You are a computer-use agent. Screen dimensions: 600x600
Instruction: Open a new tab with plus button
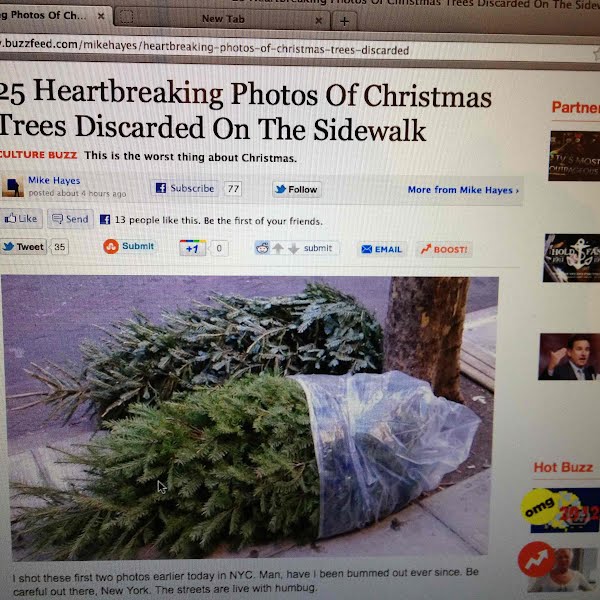coord(344,21)
